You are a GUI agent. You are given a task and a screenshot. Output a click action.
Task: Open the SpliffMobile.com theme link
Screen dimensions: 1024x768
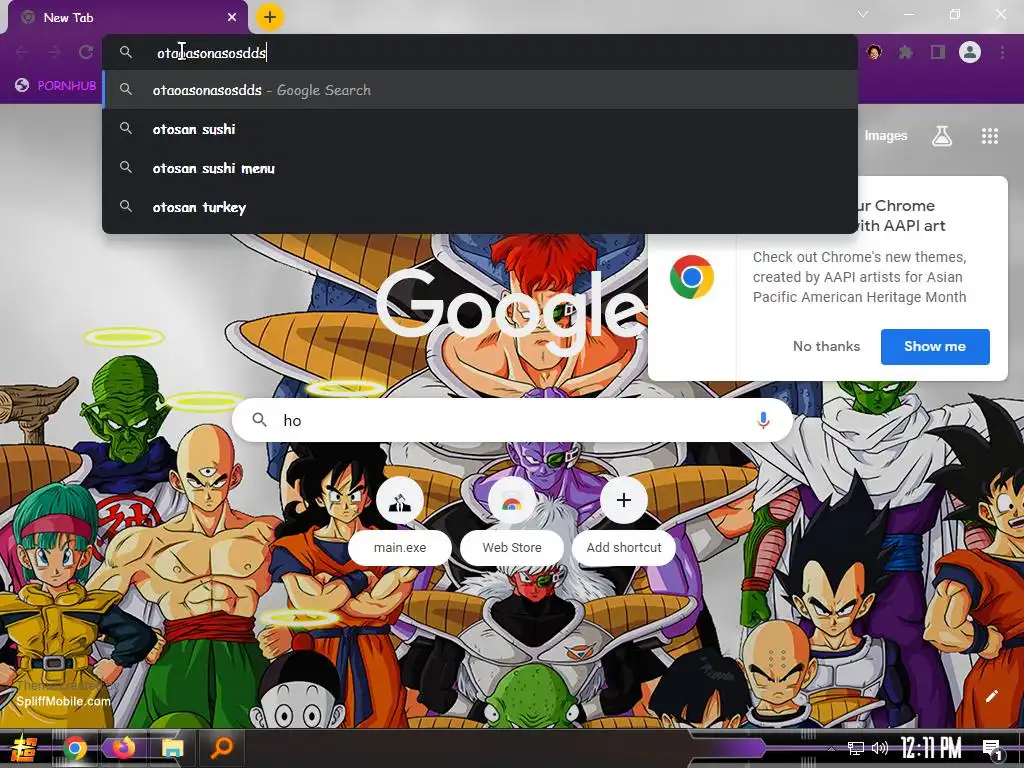63,701
